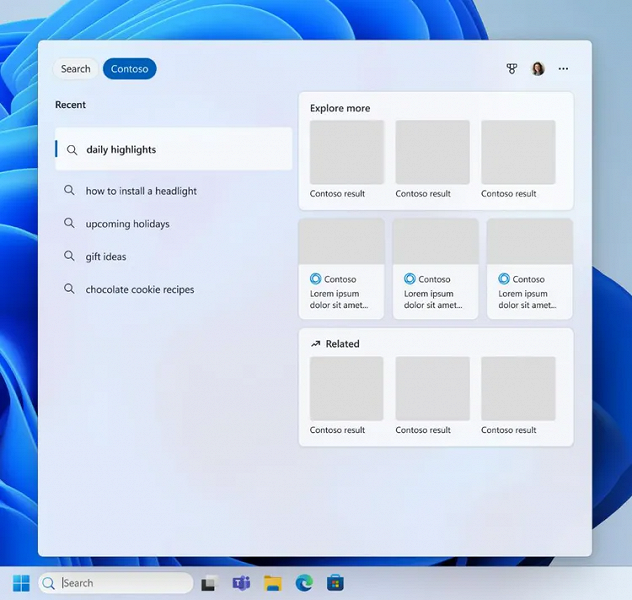The height and width of the screenshot is (600, 632).
Task: Open File Explorer from the taskbar
Action: pyautogui.click(x=272, y=583)
